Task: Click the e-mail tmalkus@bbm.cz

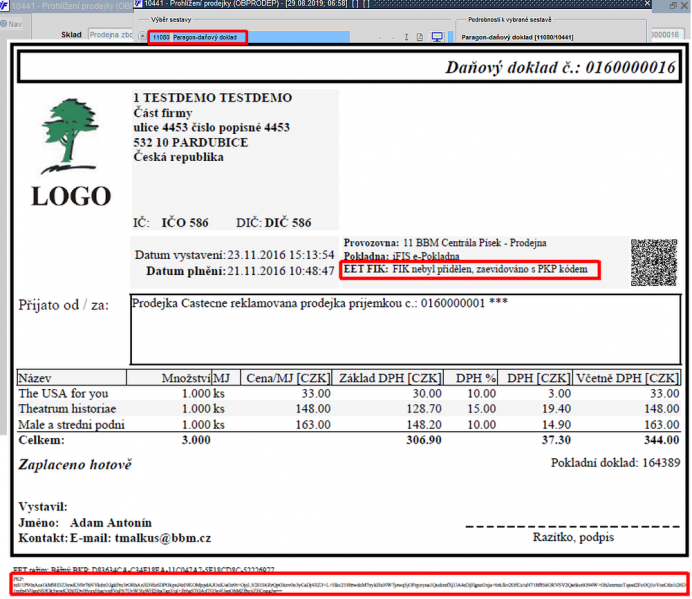Action: [163, 538]
